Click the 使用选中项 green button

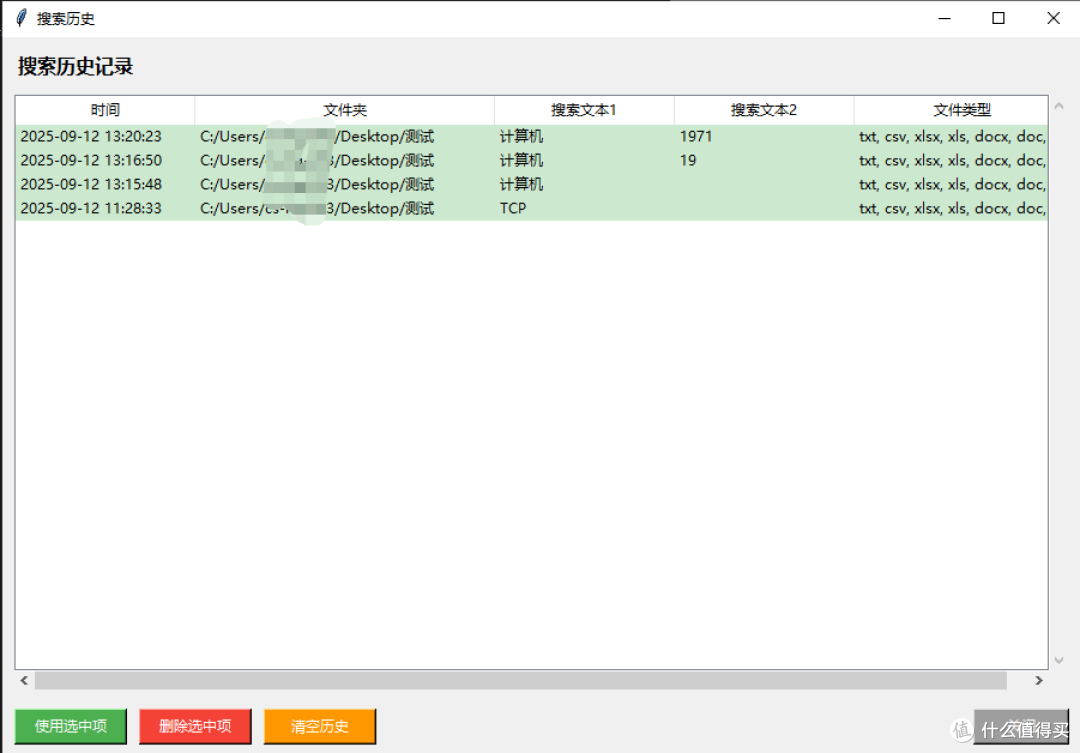pos(71,726)
